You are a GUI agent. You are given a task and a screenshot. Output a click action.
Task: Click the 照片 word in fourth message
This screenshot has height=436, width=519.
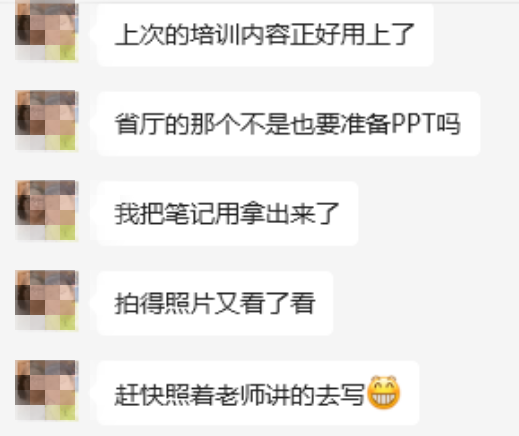pyautogui.click(x=189, y=303)
